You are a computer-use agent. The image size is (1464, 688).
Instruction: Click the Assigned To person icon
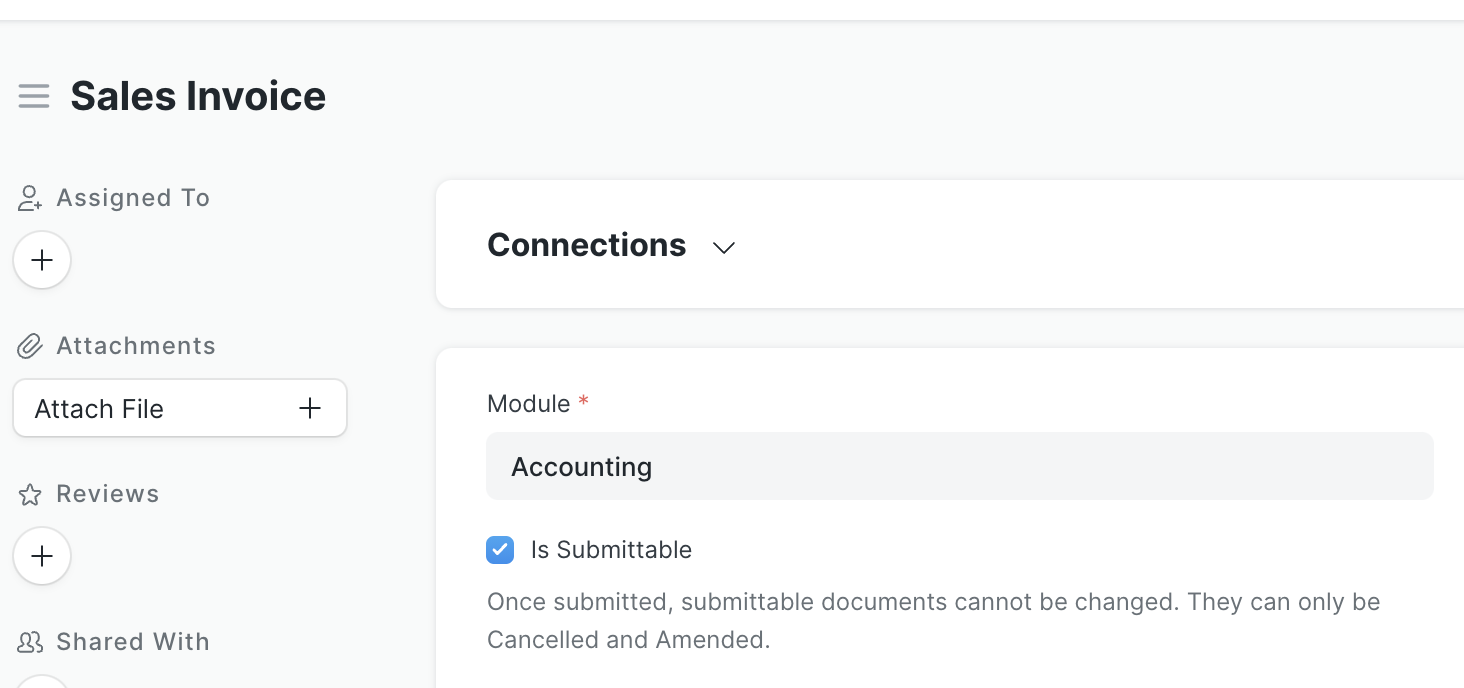coord(30,198)
